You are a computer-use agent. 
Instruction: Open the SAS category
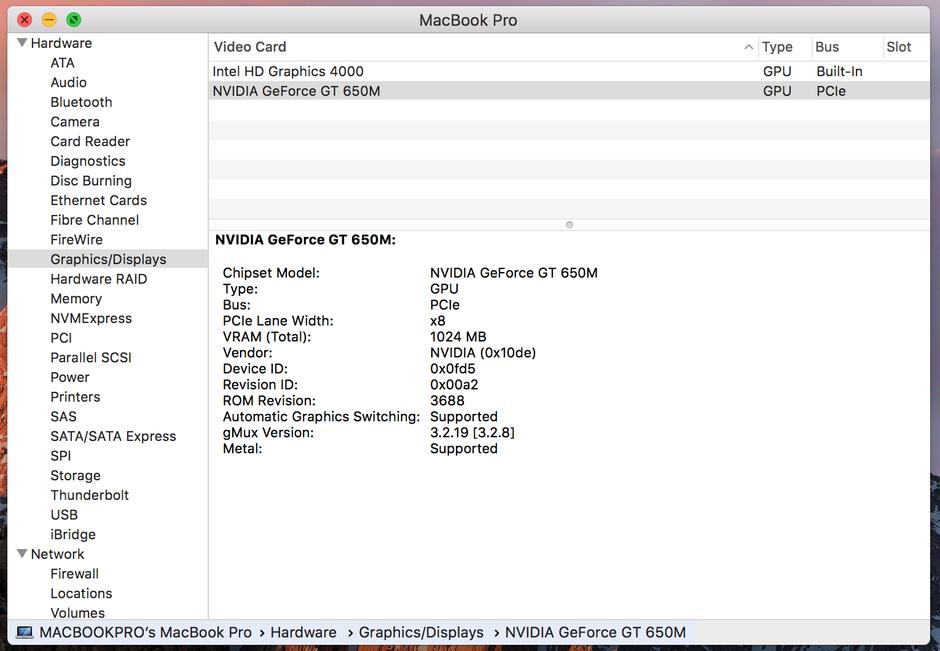[64, 417]
